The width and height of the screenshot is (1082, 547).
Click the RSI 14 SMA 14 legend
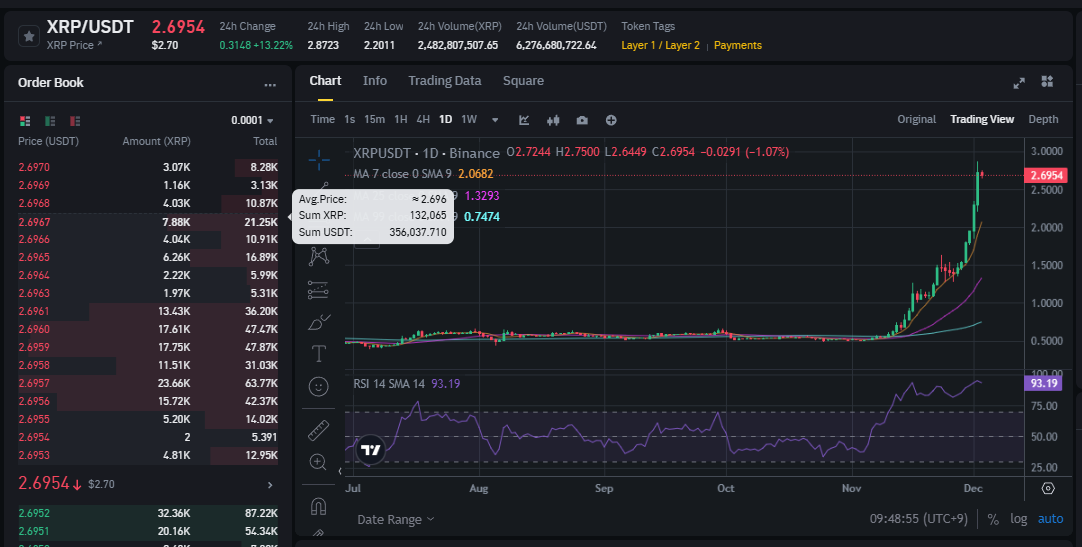[x=389, y=384]
